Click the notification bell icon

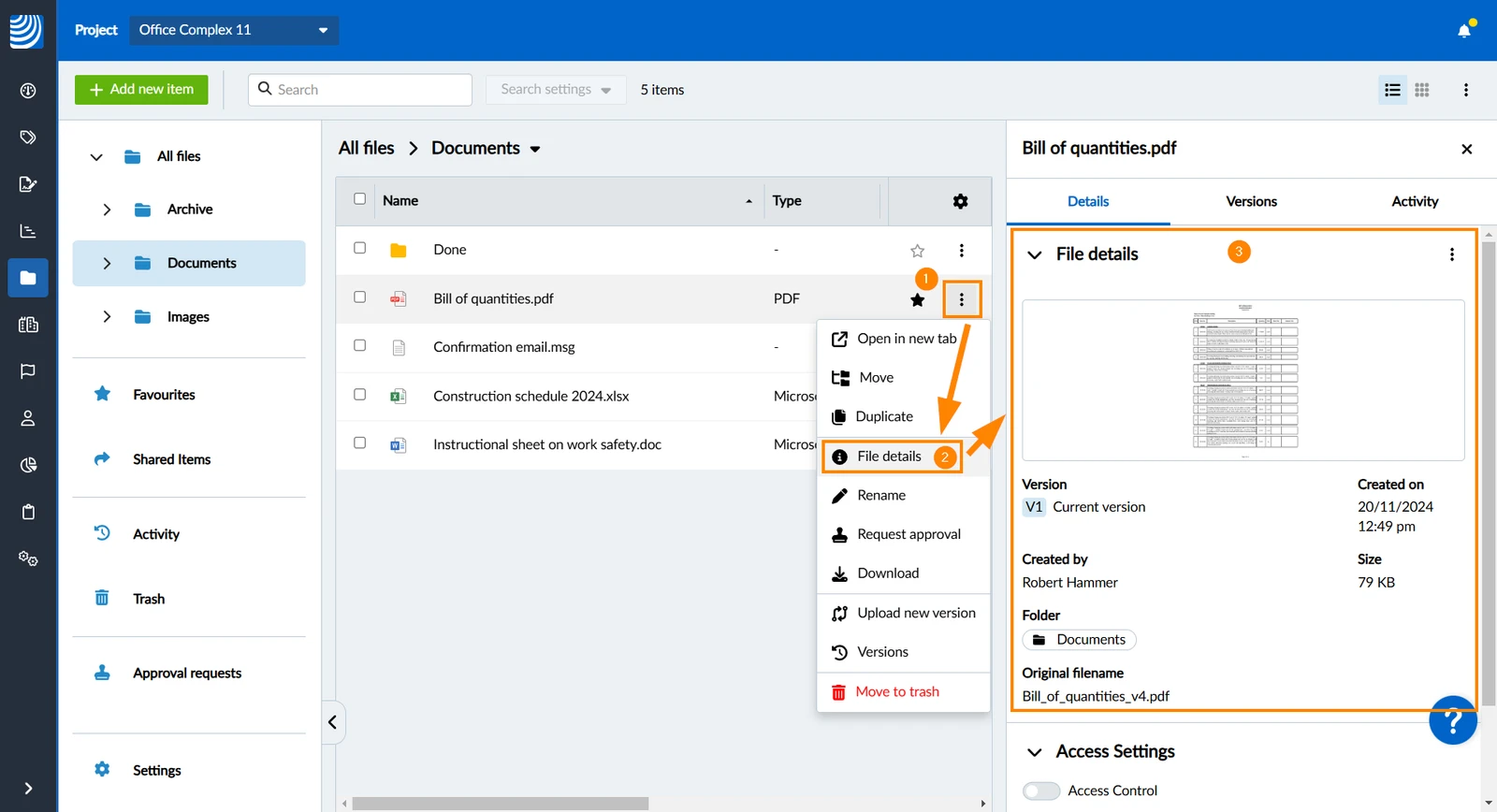[1464, 30]
